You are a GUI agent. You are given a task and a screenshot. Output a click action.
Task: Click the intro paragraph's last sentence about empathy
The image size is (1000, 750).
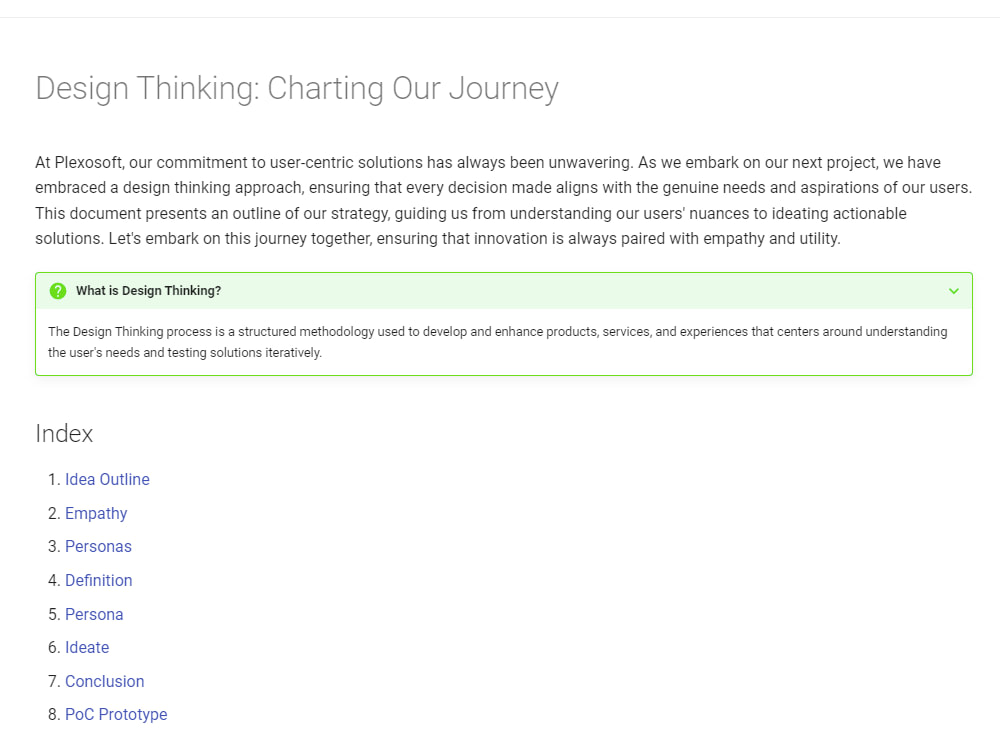click(300, 238)
